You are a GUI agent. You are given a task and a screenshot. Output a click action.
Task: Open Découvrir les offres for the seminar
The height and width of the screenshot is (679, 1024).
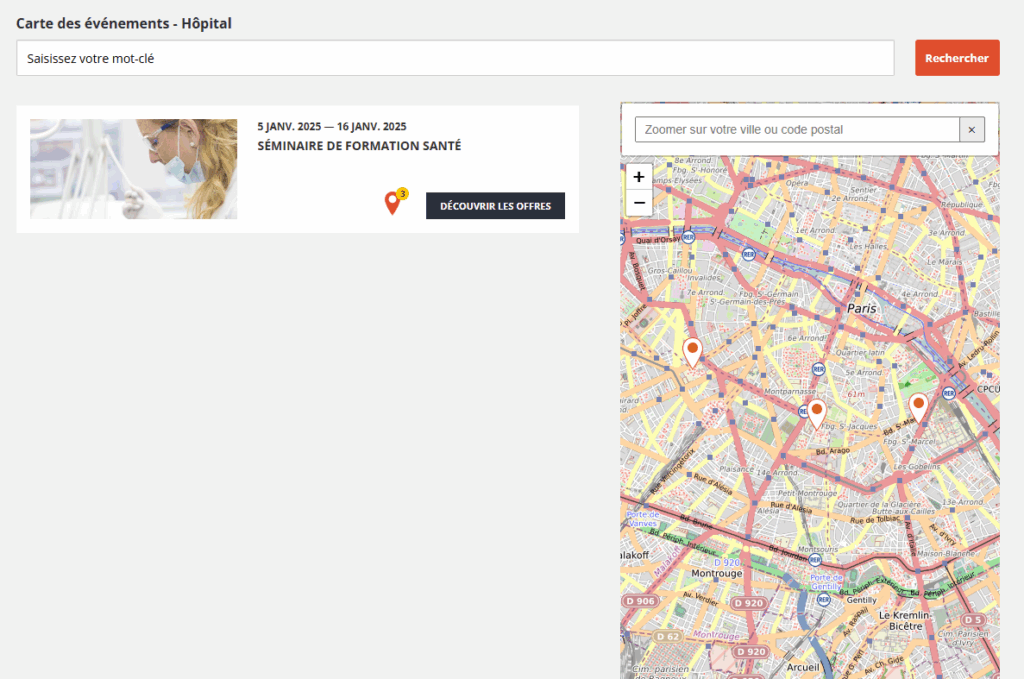tap(495, 206)
